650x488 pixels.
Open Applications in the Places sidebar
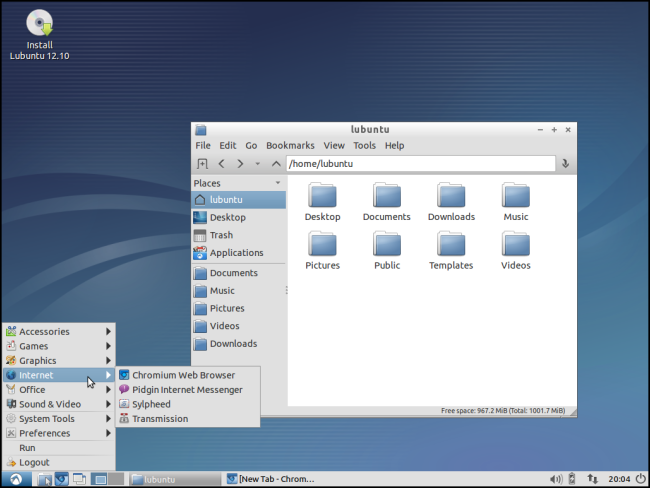click(239, 252)
